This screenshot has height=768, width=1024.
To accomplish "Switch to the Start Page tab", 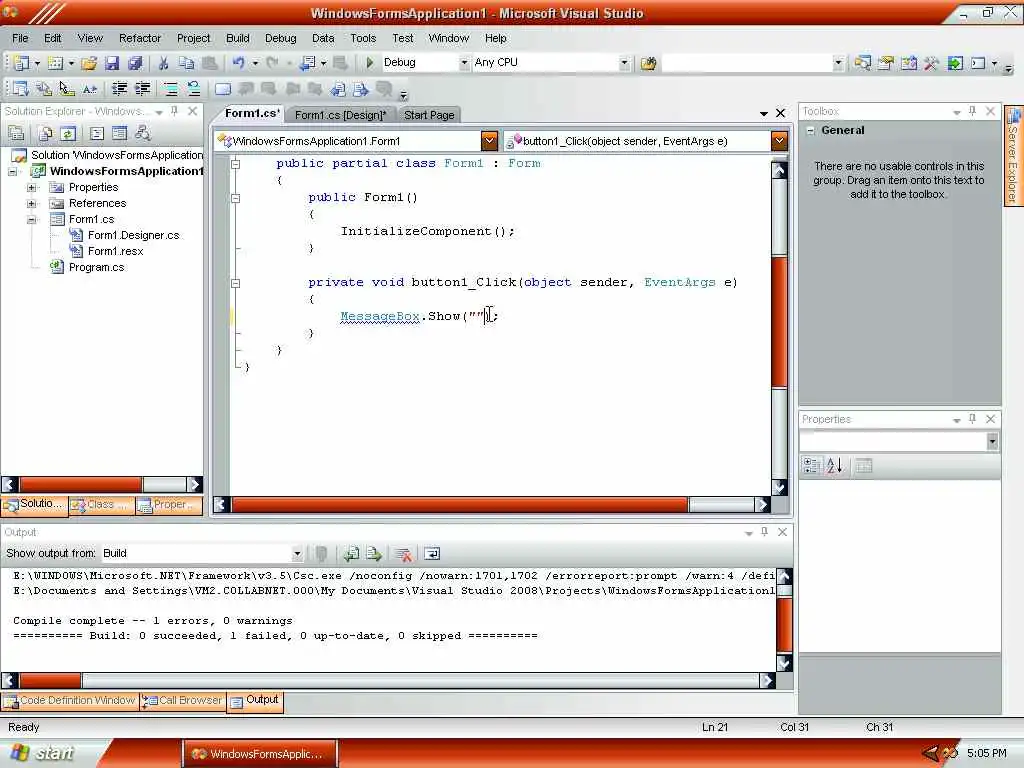I will [x=429, y=115].
